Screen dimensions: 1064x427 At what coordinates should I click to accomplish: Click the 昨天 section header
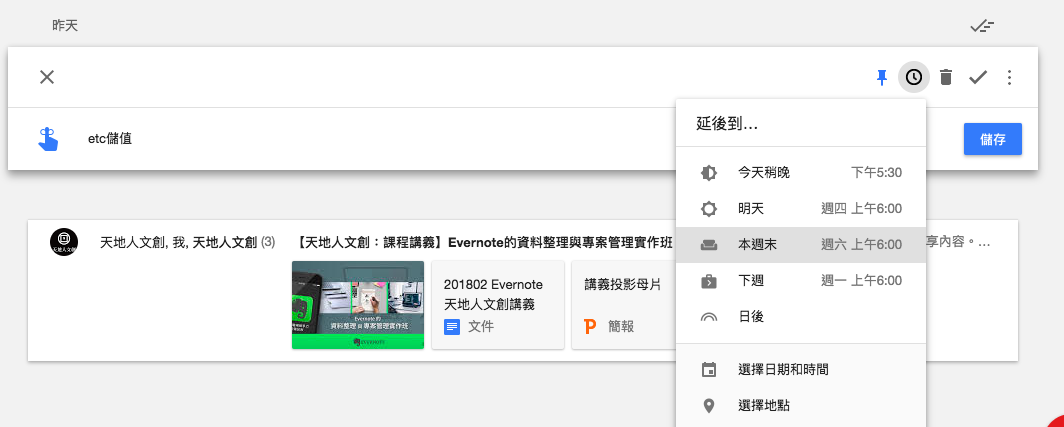pos(65,26)
